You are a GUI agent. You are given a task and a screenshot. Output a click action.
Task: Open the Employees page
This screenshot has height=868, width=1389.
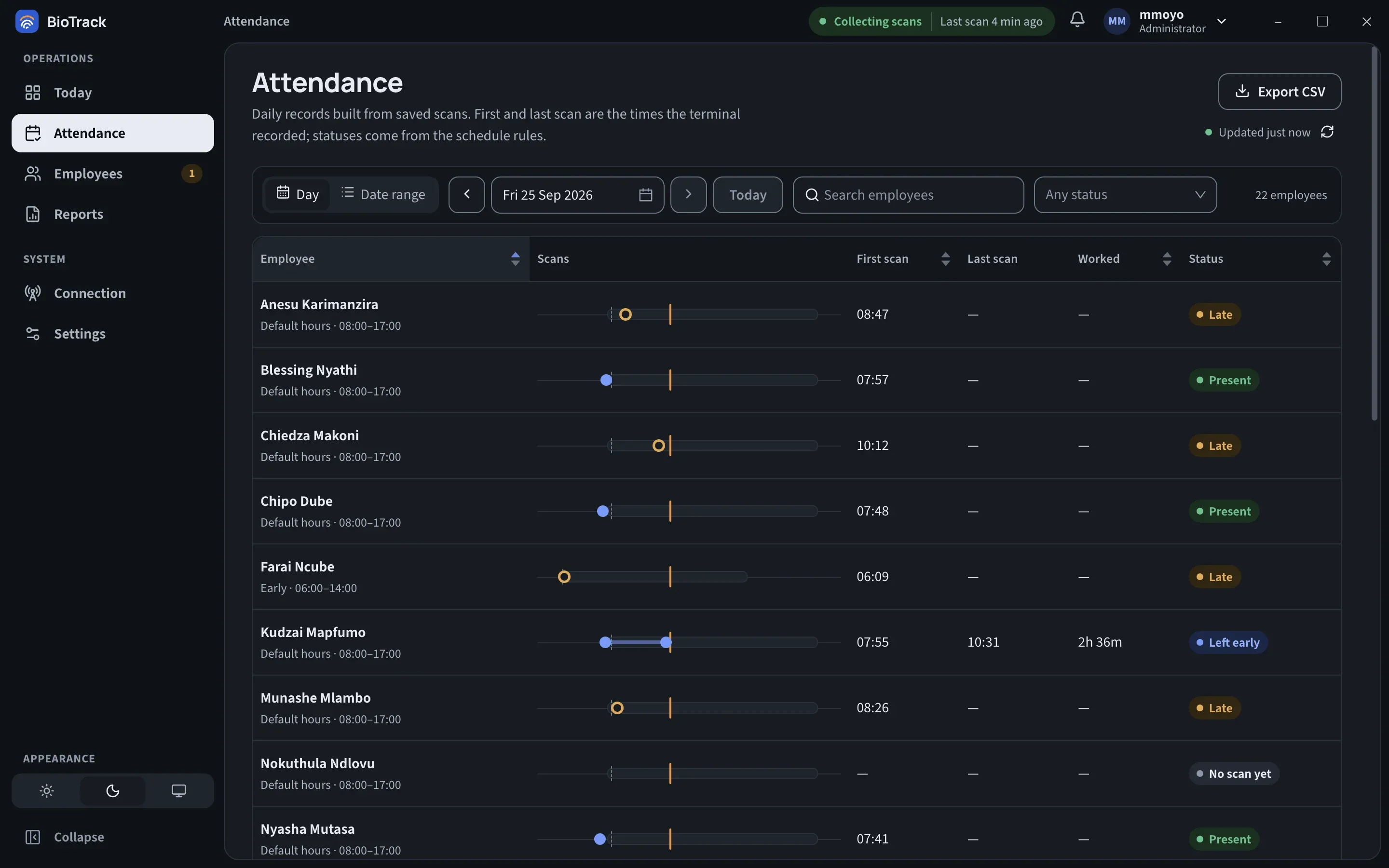coord(112,174)
